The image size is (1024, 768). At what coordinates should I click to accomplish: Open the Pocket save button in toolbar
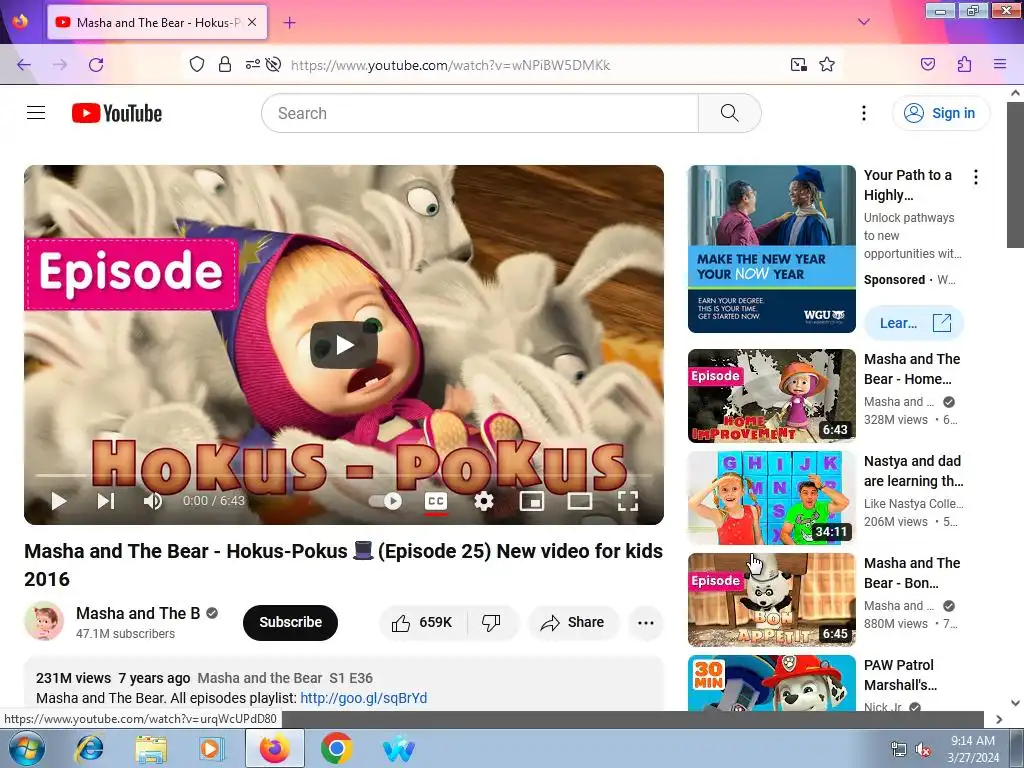[927, 64]
